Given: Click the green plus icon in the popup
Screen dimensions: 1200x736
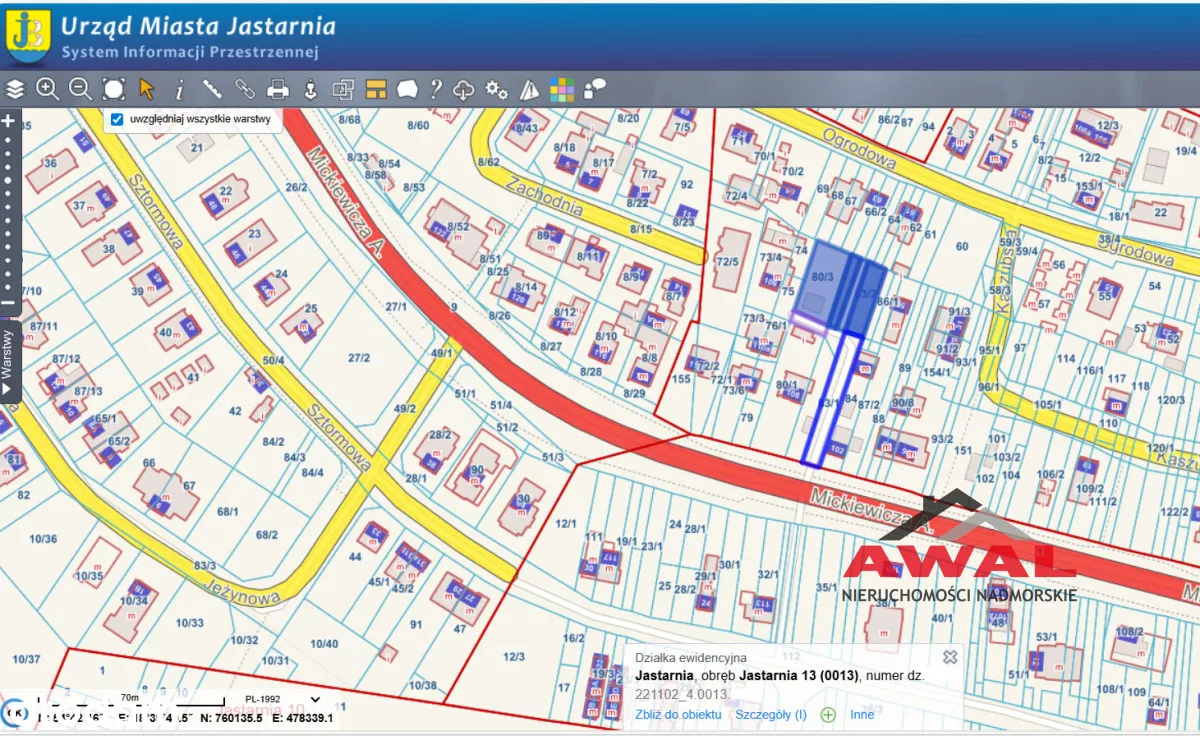Looking at the screenshot, I should pos(828,714).
